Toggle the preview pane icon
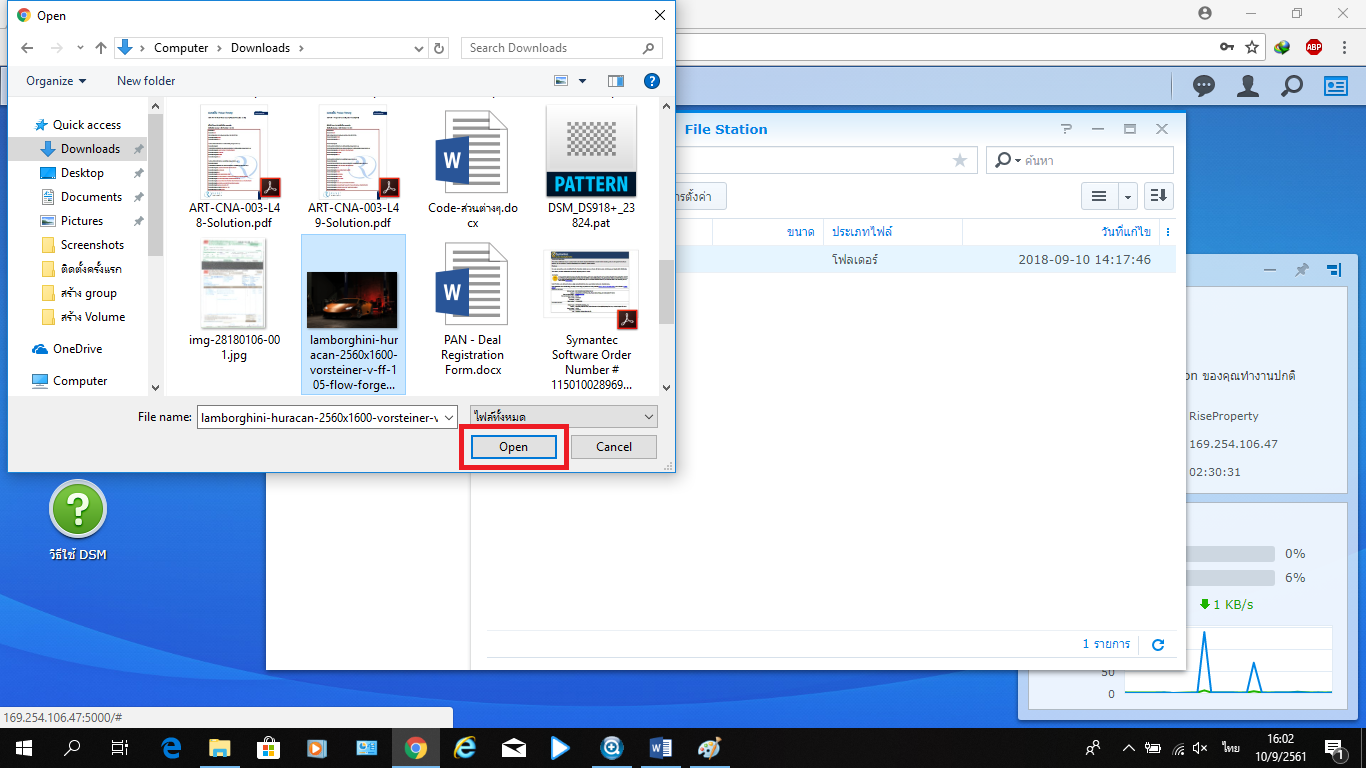 (x=615, y=81)
